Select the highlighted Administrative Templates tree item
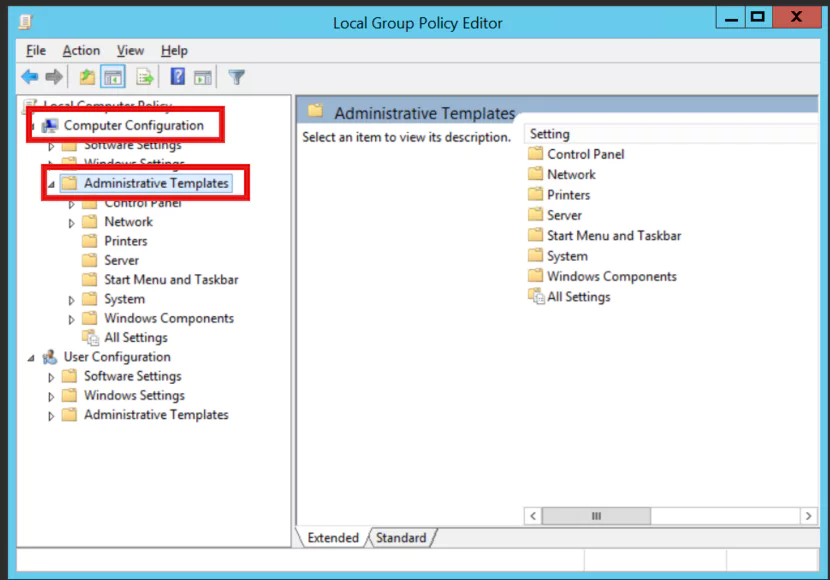830x580 pixels. point(156,183)
